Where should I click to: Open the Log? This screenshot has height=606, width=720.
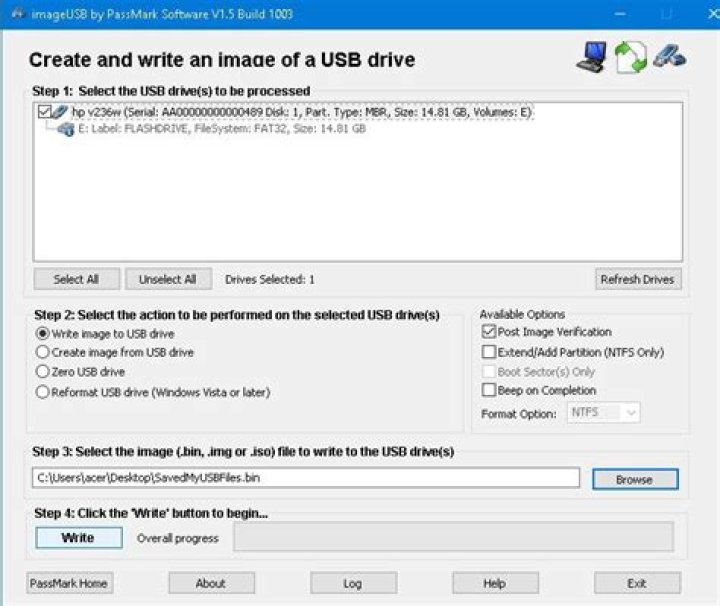[353, 583]
